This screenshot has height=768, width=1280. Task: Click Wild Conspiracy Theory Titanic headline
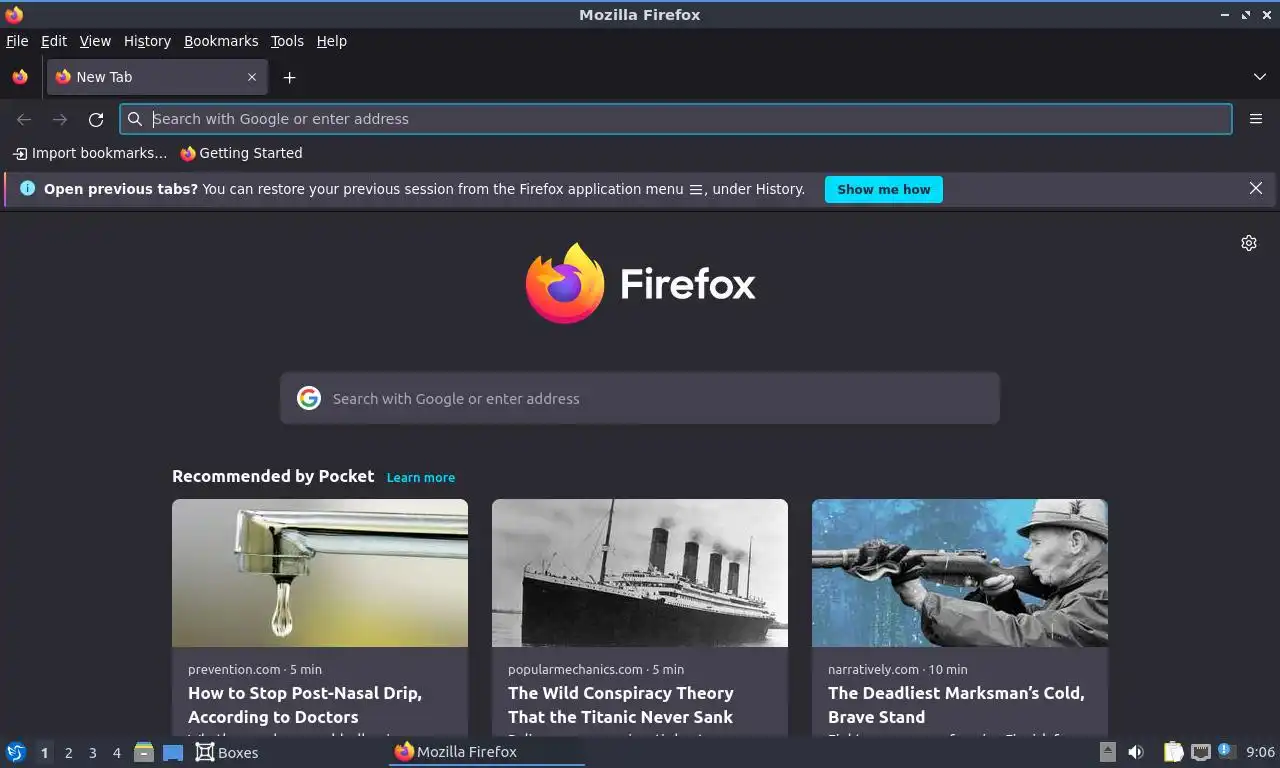pos(621,705)
